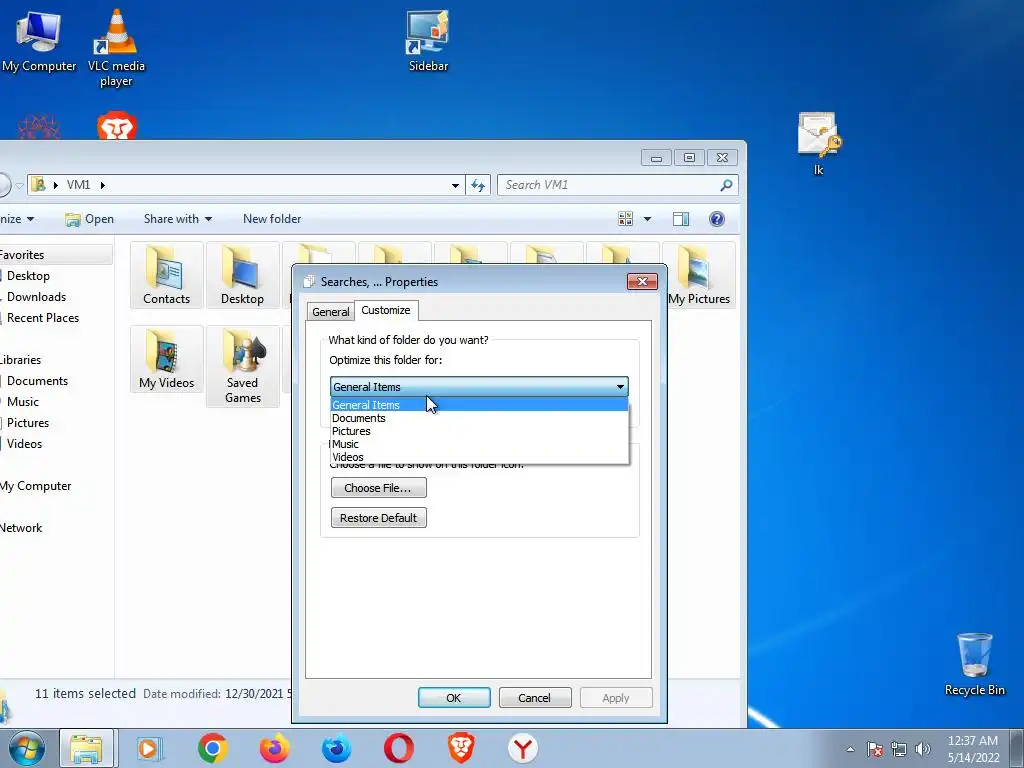This screenshot has width=1024, height=768.
Task: Click the Action Center flag tray icon
Action: (x=875, y=749)
